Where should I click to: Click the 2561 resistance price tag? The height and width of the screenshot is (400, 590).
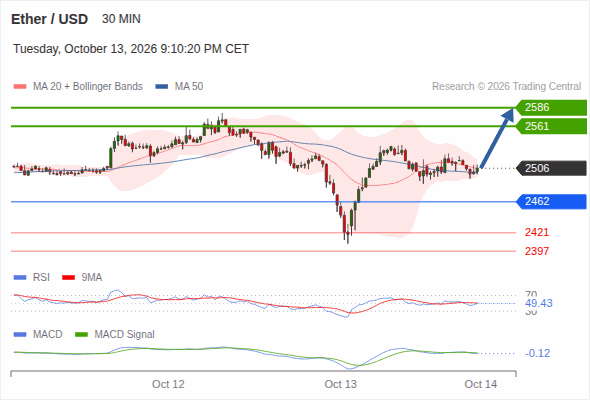click(x=551, y=126)
